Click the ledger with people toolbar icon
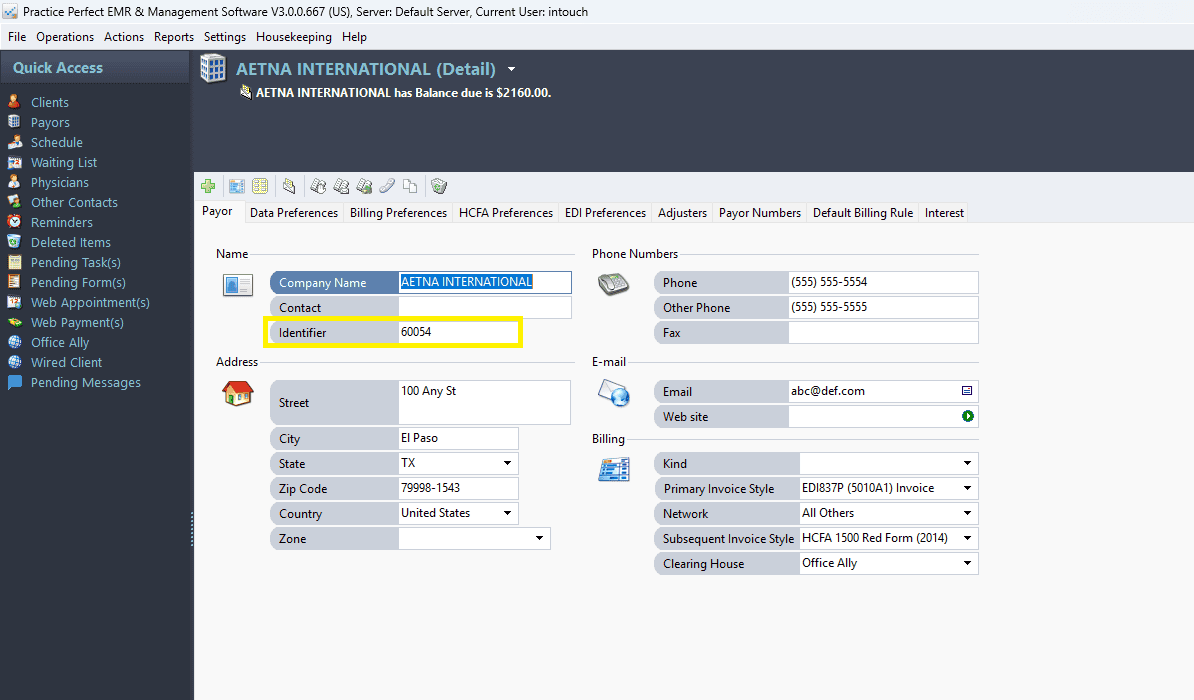The width and height of the screenshot is (1194, 700). click(341, 186)
